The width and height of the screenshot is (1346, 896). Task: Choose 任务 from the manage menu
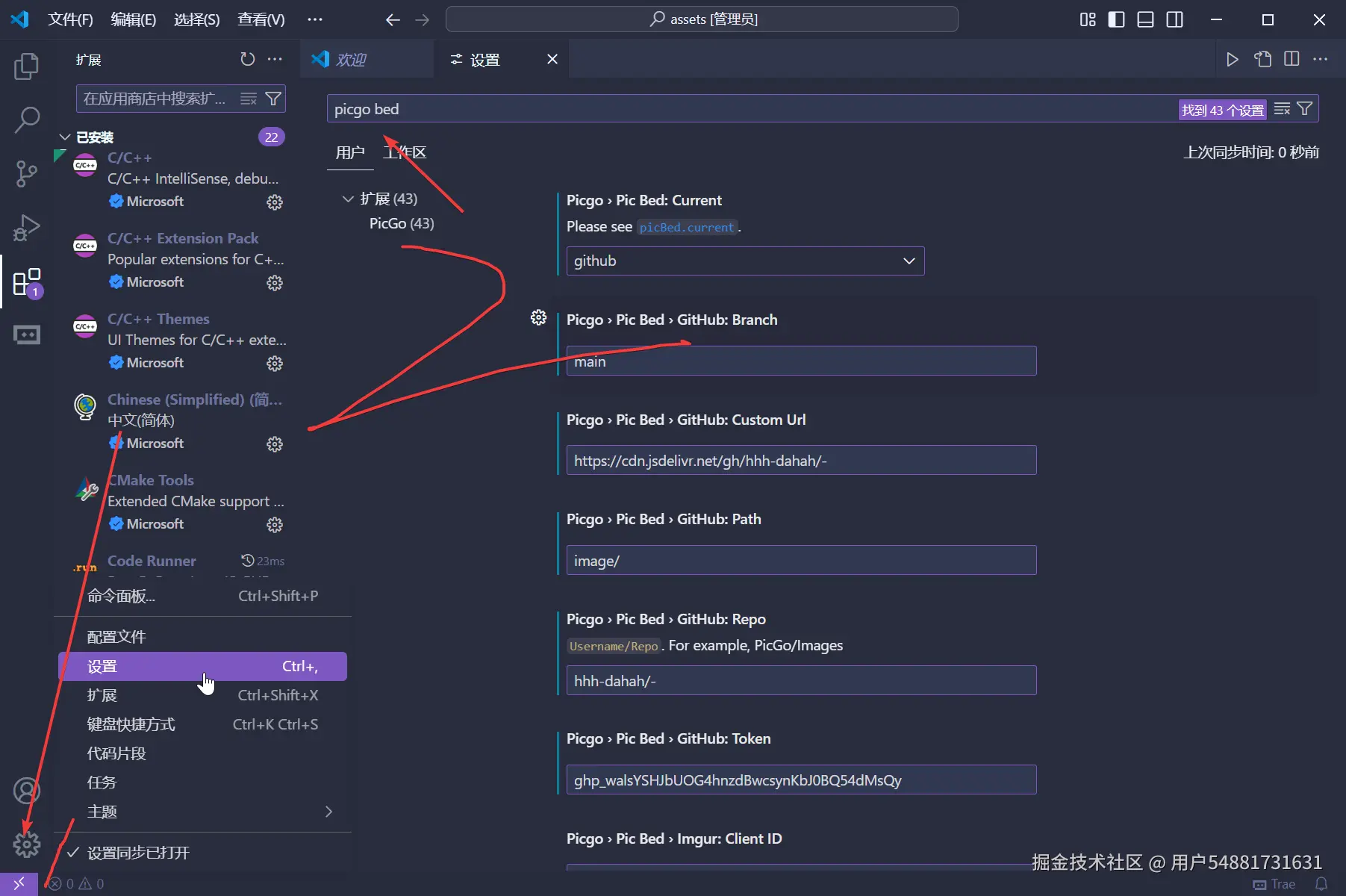pos(203,783)
